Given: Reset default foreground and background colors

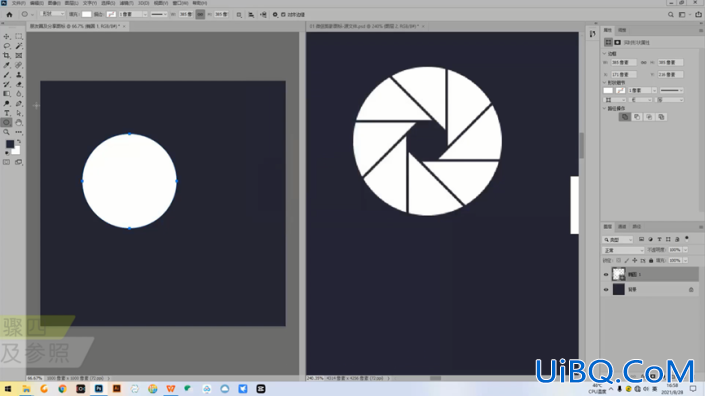Looking at the screenshot, I should 6,153.
